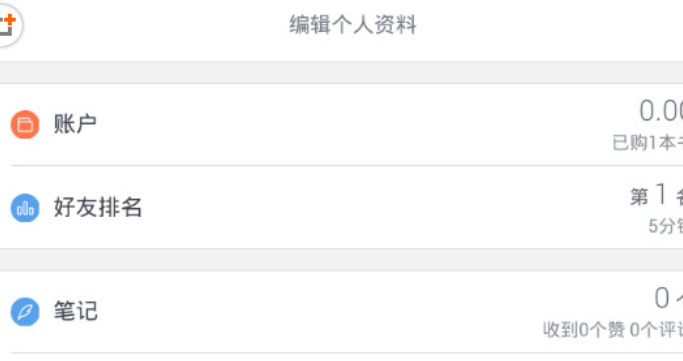Select the 账户 label
The width and height of the screenshot is (683, 361).
point(75,124)
